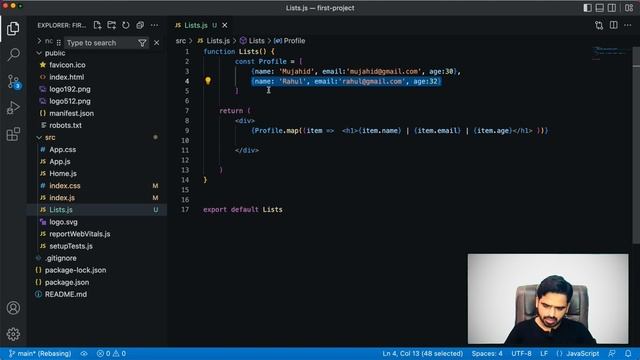640x360 pixels.
Task: Open Customize Layout icon in title bar
Action: (x=629, y=8)
